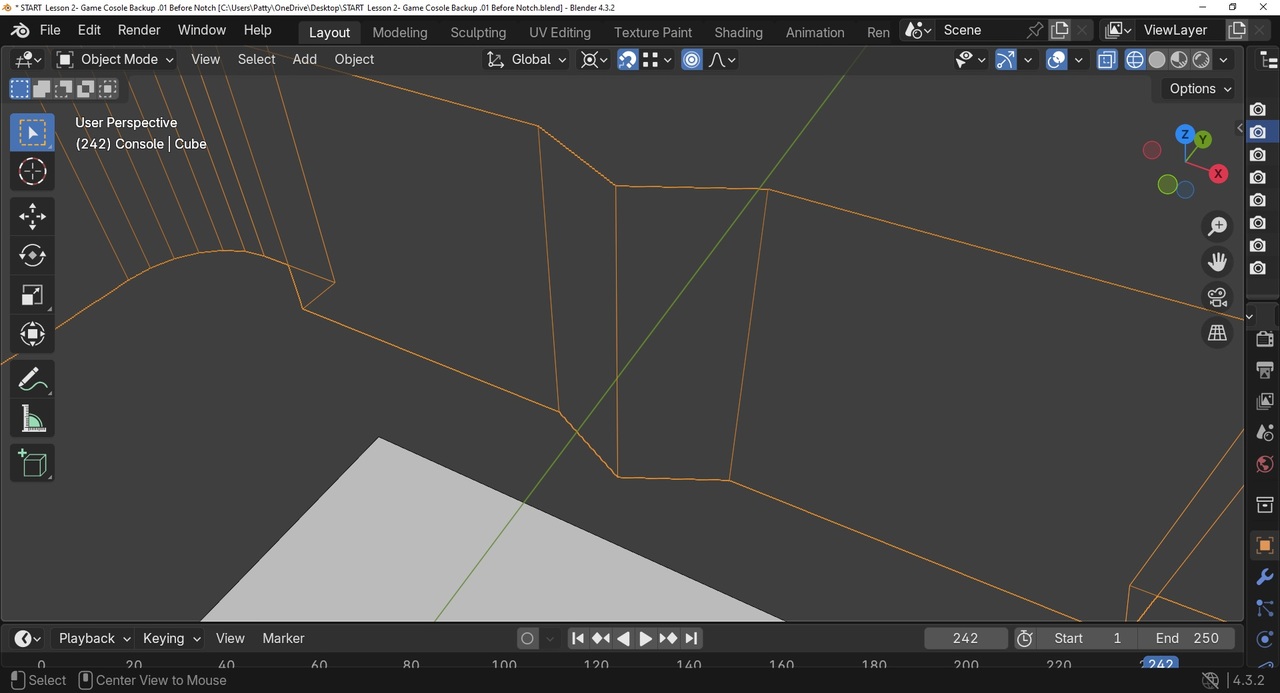Switch to Shading workspace tab
Viewport: 1280px width, 693px height.
(x=738, y=32)
